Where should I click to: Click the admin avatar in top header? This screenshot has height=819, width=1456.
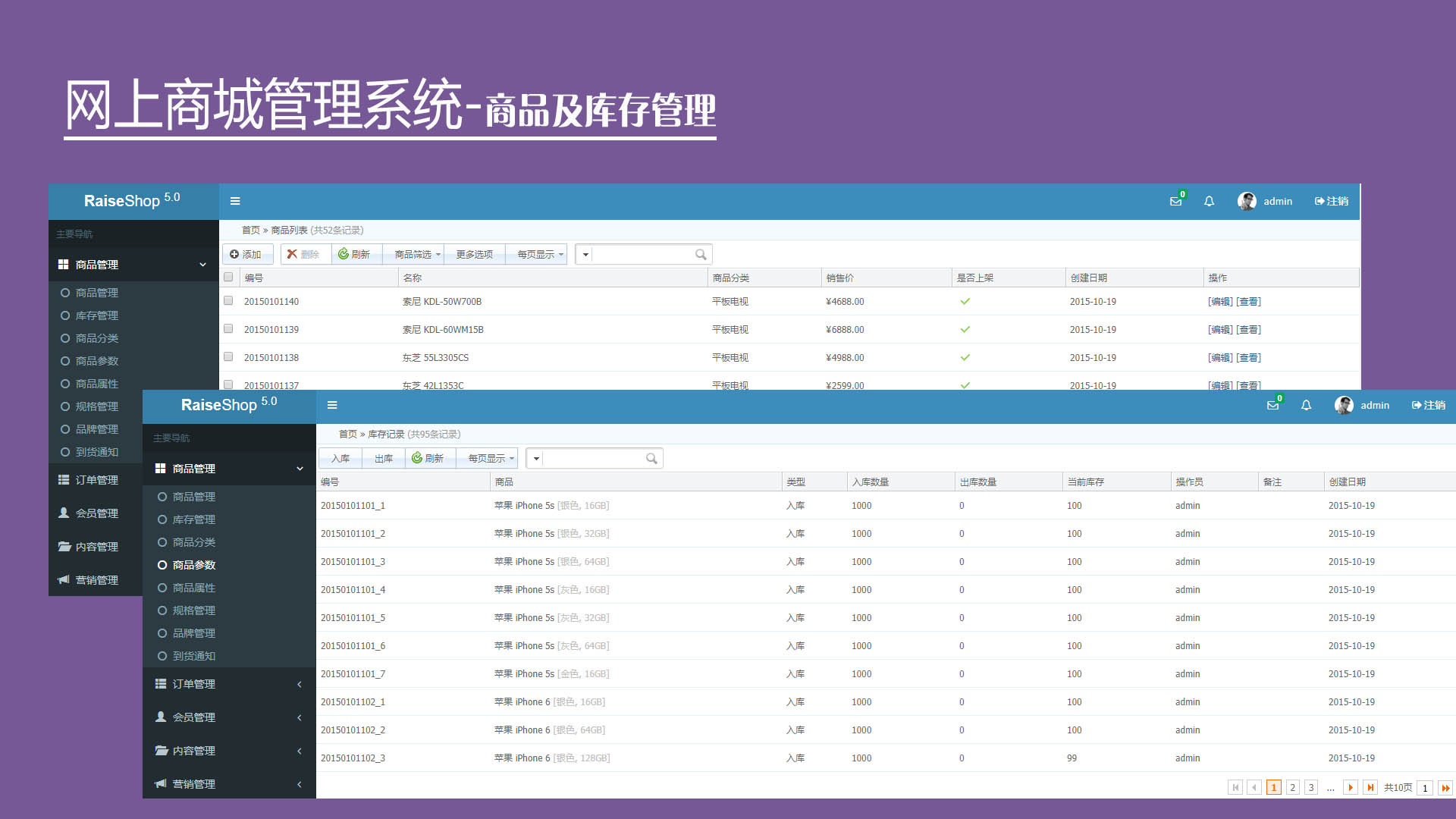1246,201
